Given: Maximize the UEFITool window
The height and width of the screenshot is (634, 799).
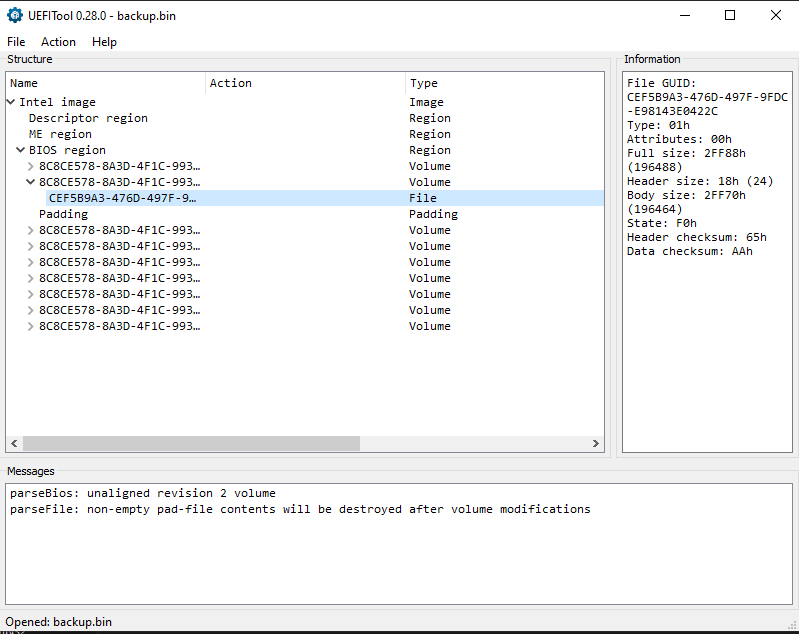Looking at the screenshot, I should click(730, 15).
